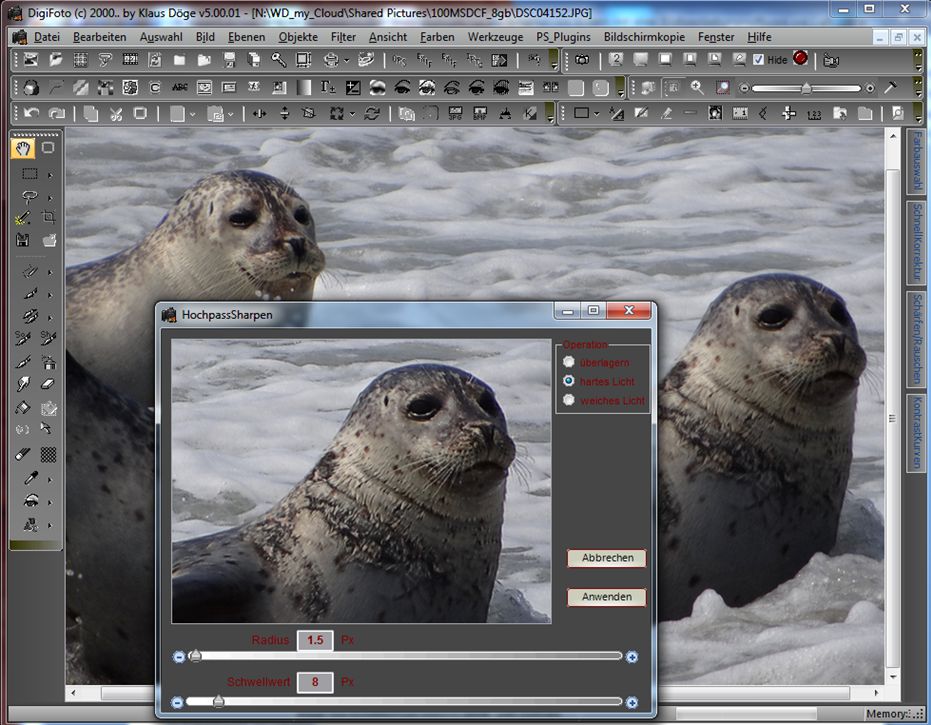Open the printer icon dropdown arrow

click(x=347, y=60)
